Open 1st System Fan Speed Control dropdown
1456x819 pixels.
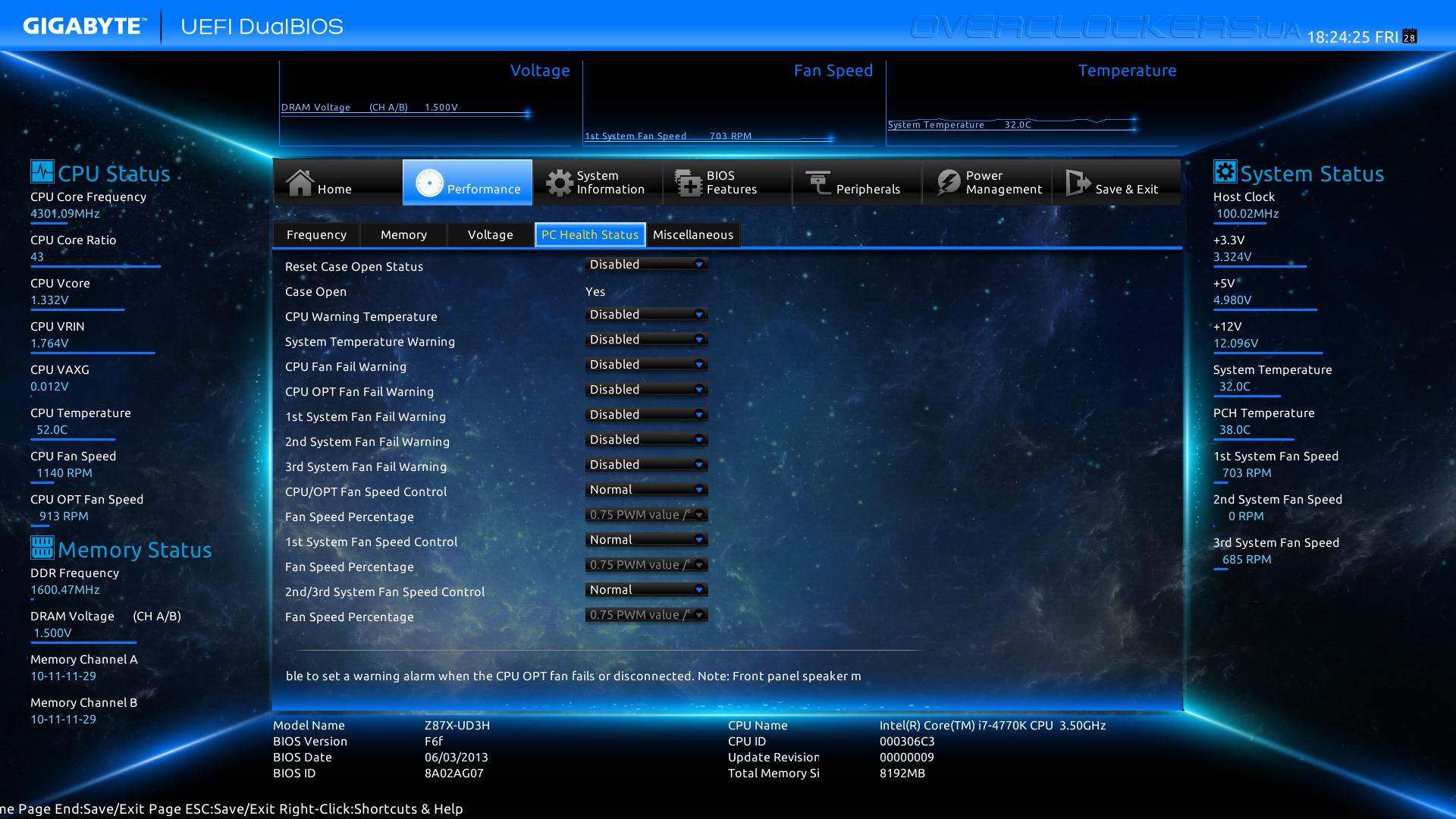coord(647,540)
